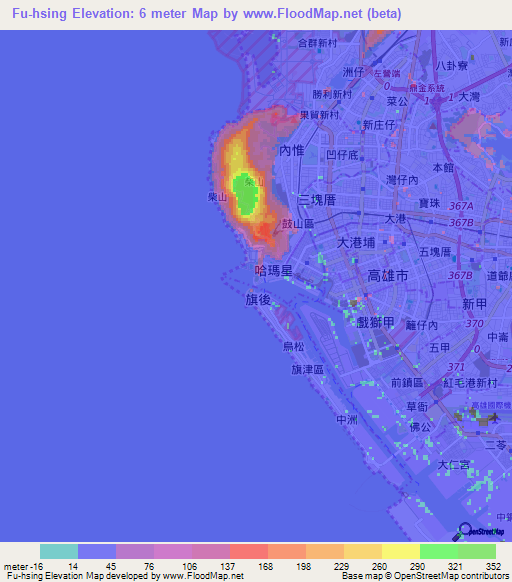Screen dimensions: 512x582
Task: Click the 合群新村 map label
Action: tap(318, 43)
